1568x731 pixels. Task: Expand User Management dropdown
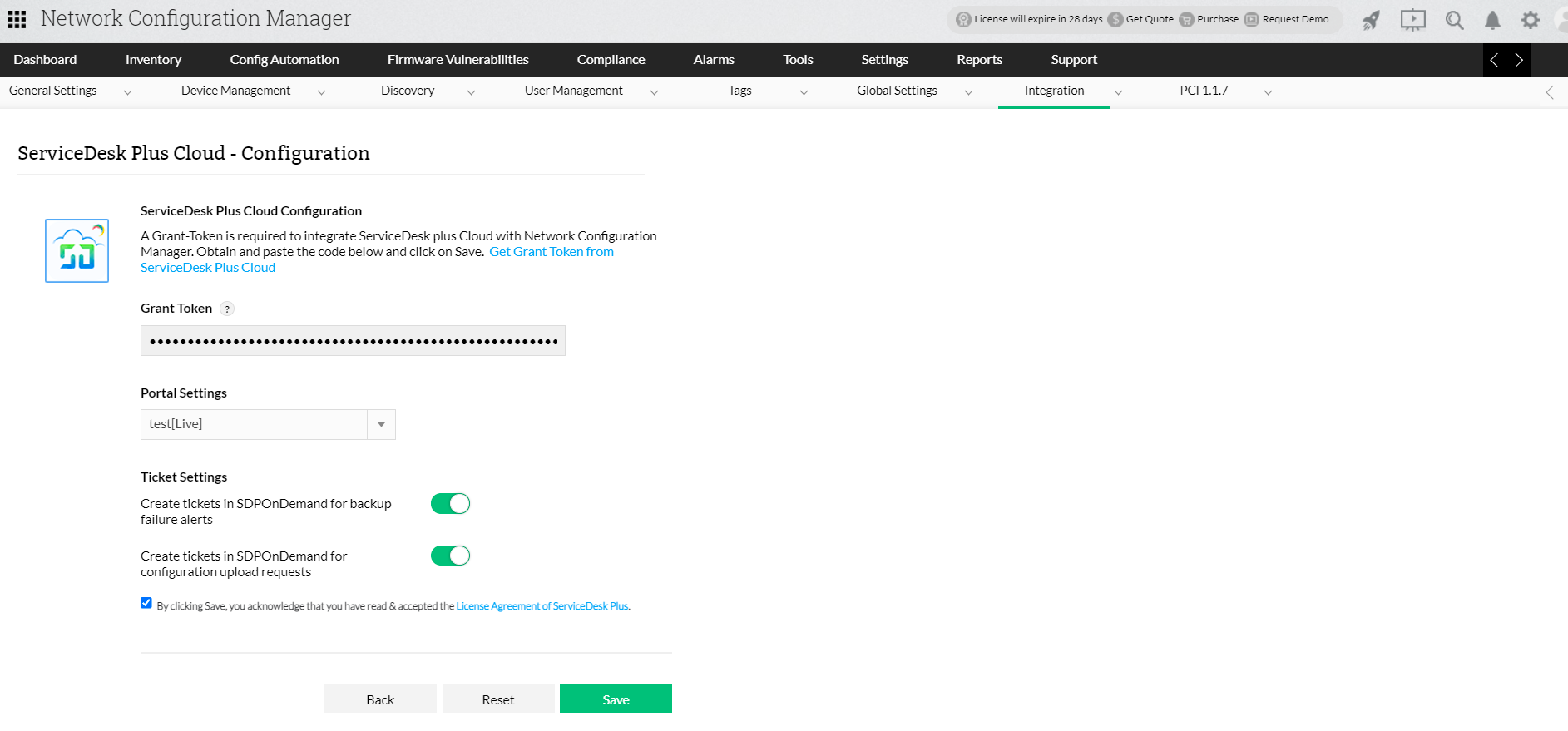coord(654,92)
